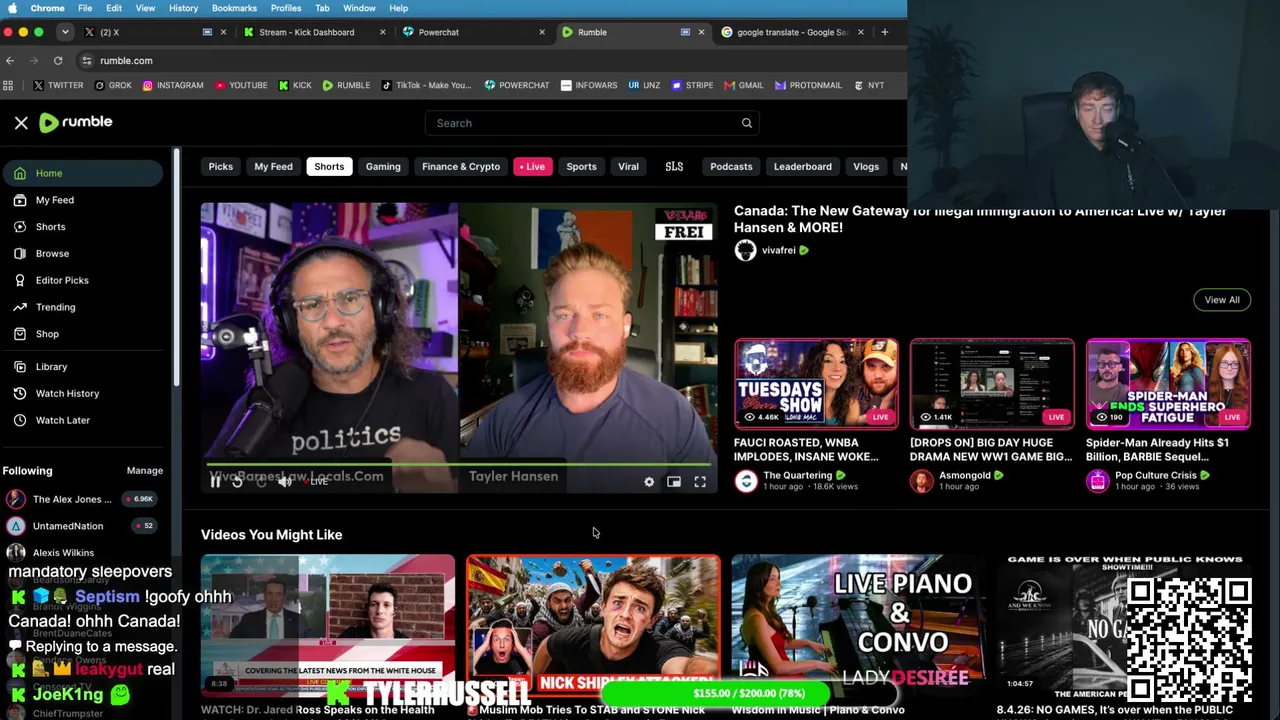The height and width of the screenshot is (720, 1280).
Task: Click the View All button
Action: pyautogui.click(x=1222, y=300)
